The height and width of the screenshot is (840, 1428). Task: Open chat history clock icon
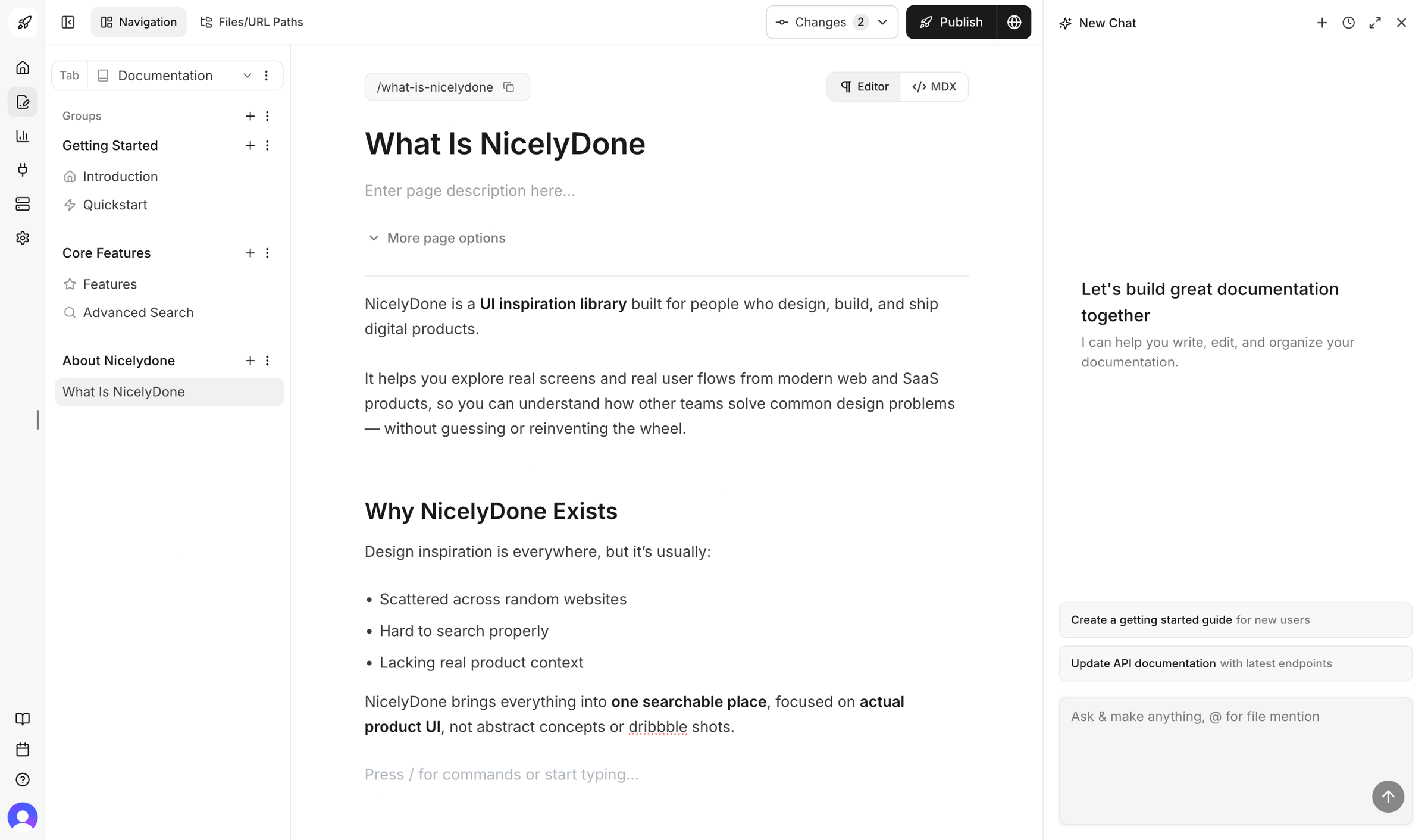(x=1348, y=23)
